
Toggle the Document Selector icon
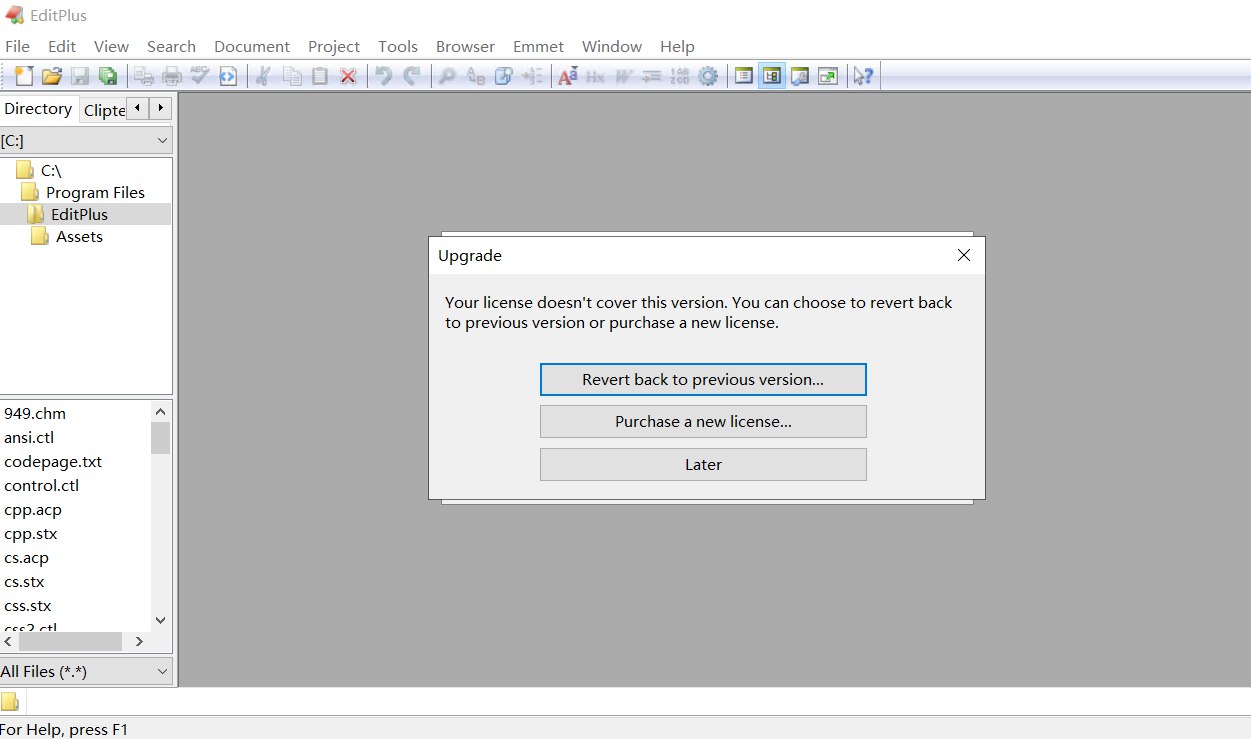tap(744, 76)
